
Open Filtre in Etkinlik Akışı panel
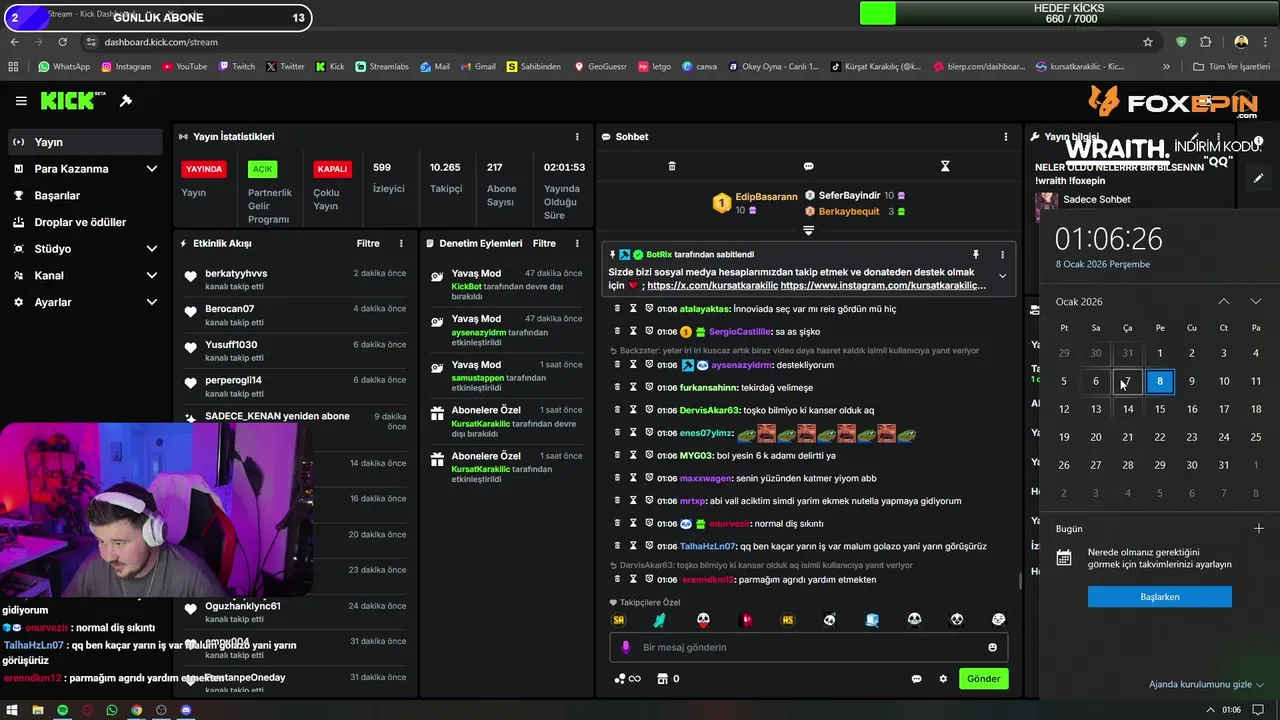coord(368,243)
